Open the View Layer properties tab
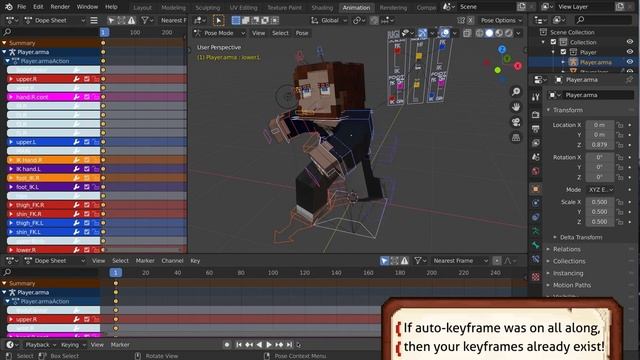640x360 pixels. (536, 143)
